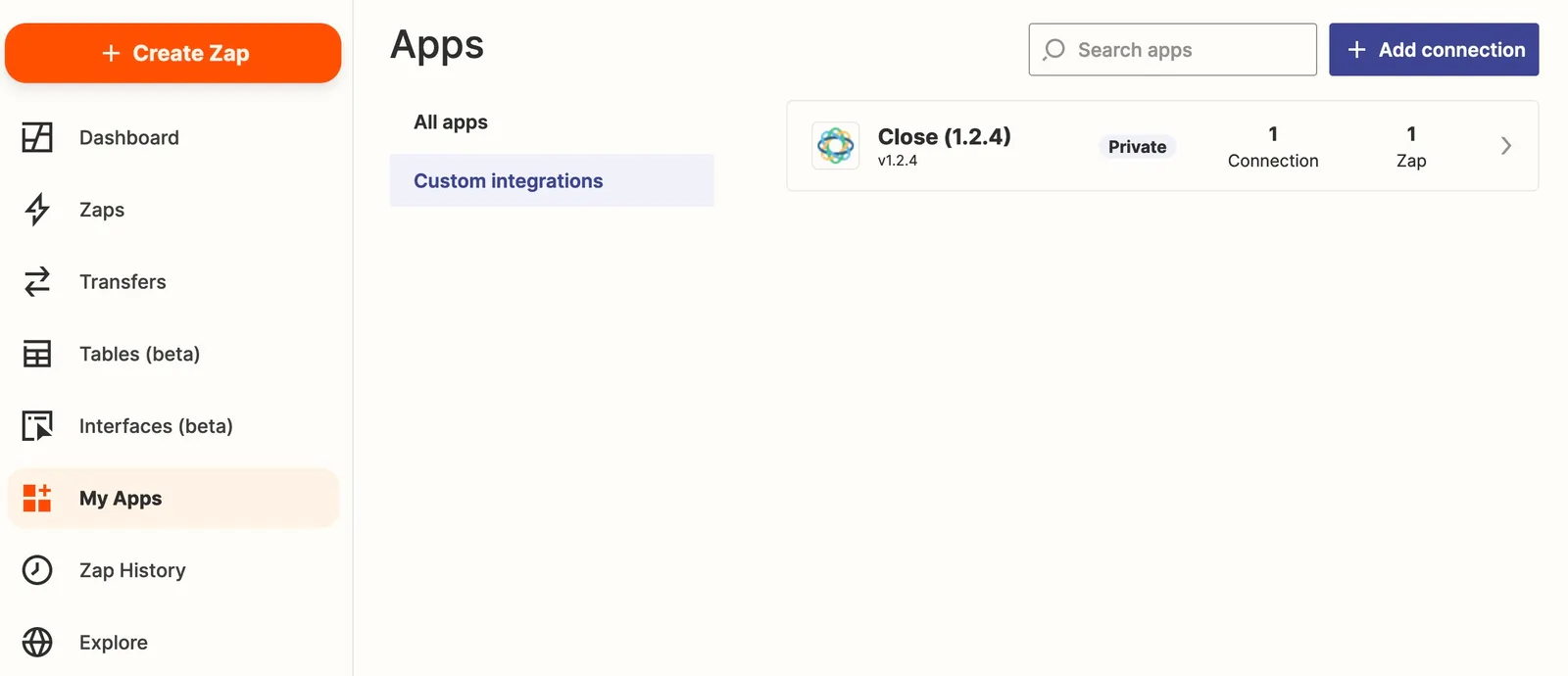
Task: Click the plus icon on Create Zap
Action: pos(111,53)
